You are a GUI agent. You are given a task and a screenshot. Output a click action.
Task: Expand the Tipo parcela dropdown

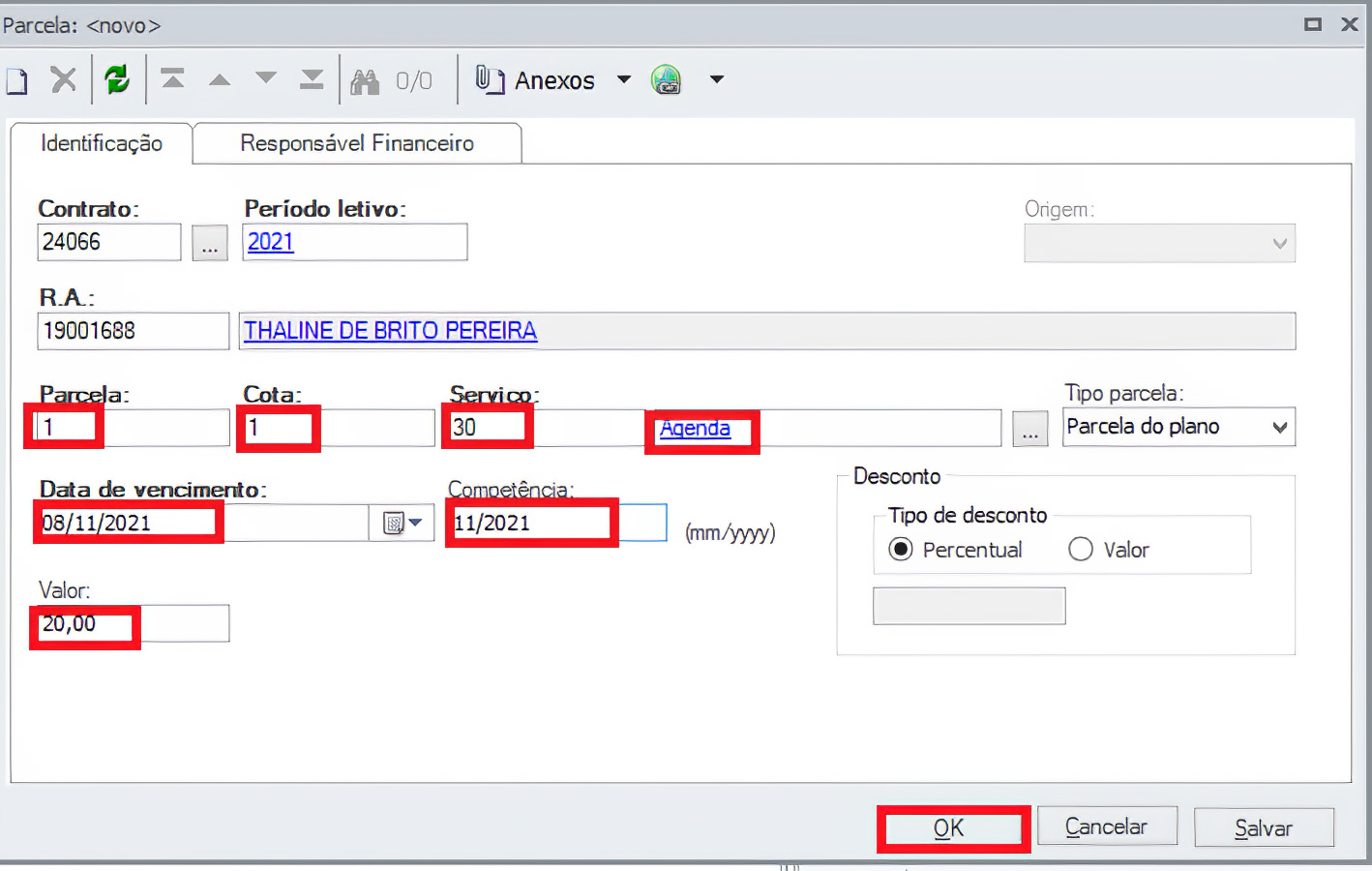[x=1279, y=427]
